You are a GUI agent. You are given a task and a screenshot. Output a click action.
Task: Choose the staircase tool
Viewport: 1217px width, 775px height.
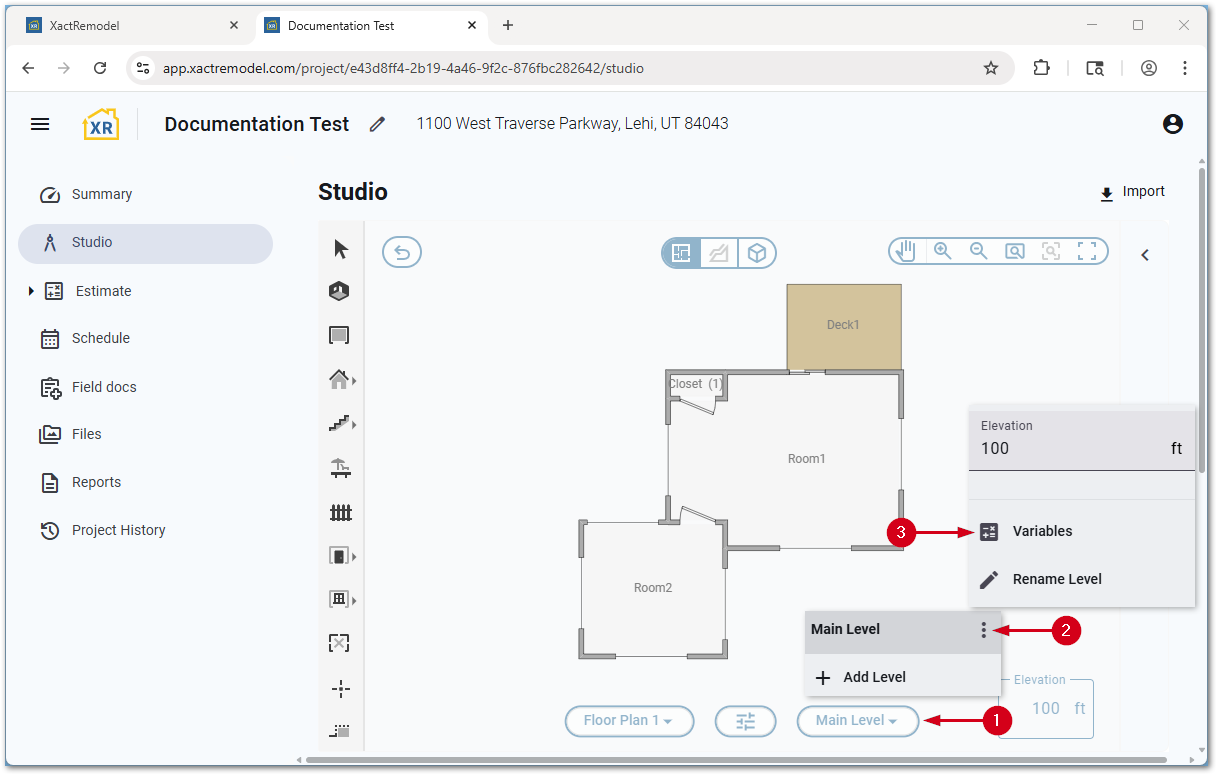[x=340, y=423]
